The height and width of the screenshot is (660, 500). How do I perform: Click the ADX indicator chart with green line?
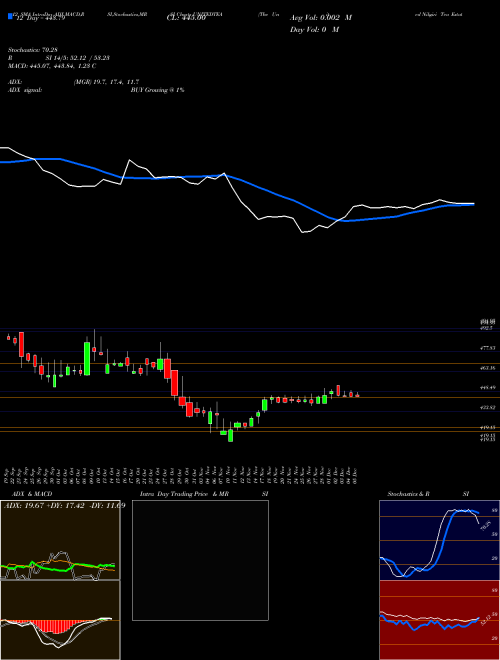60,540
